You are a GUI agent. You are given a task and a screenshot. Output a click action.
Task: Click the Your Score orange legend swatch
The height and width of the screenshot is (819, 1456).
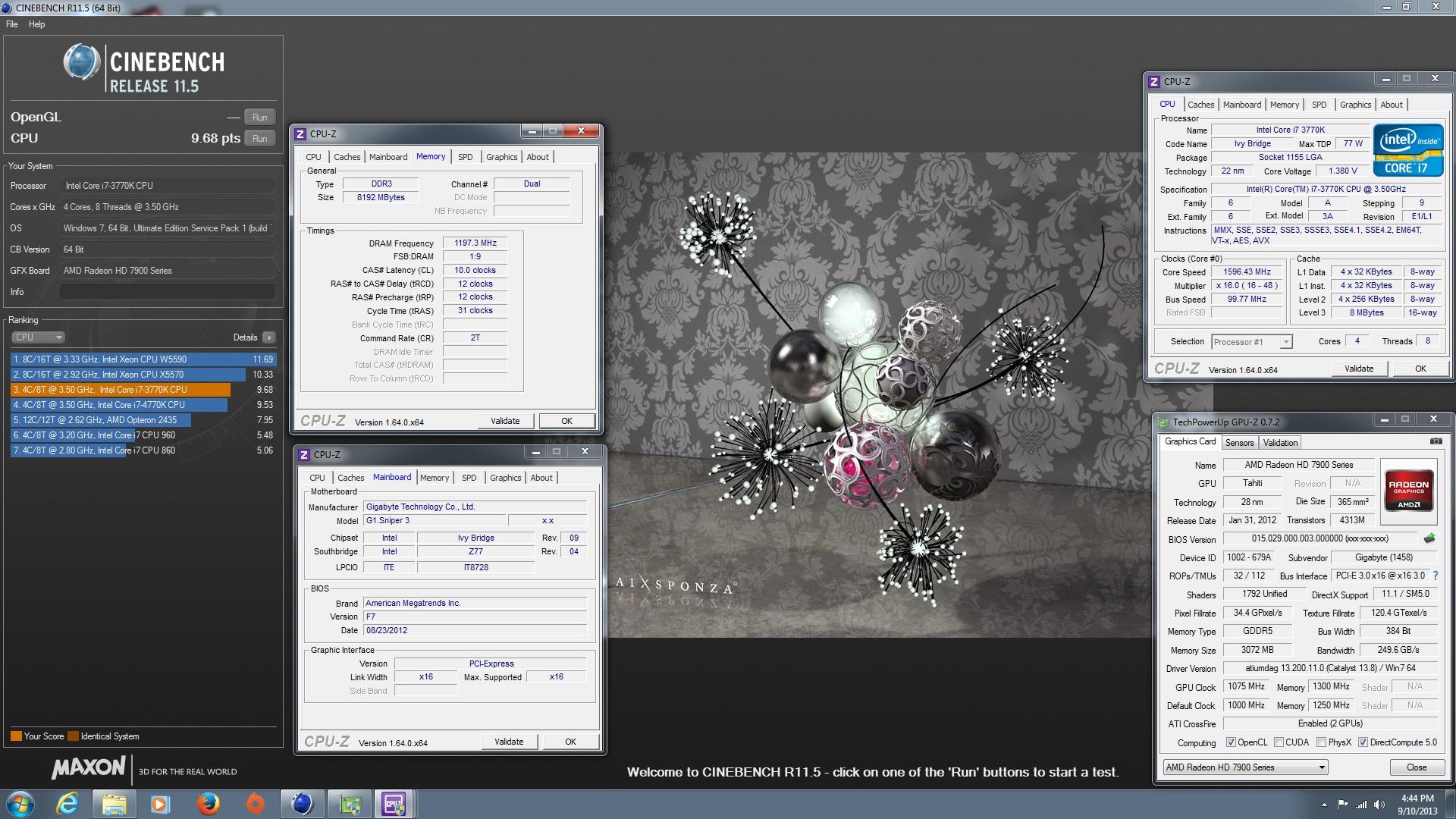(16, 736)
